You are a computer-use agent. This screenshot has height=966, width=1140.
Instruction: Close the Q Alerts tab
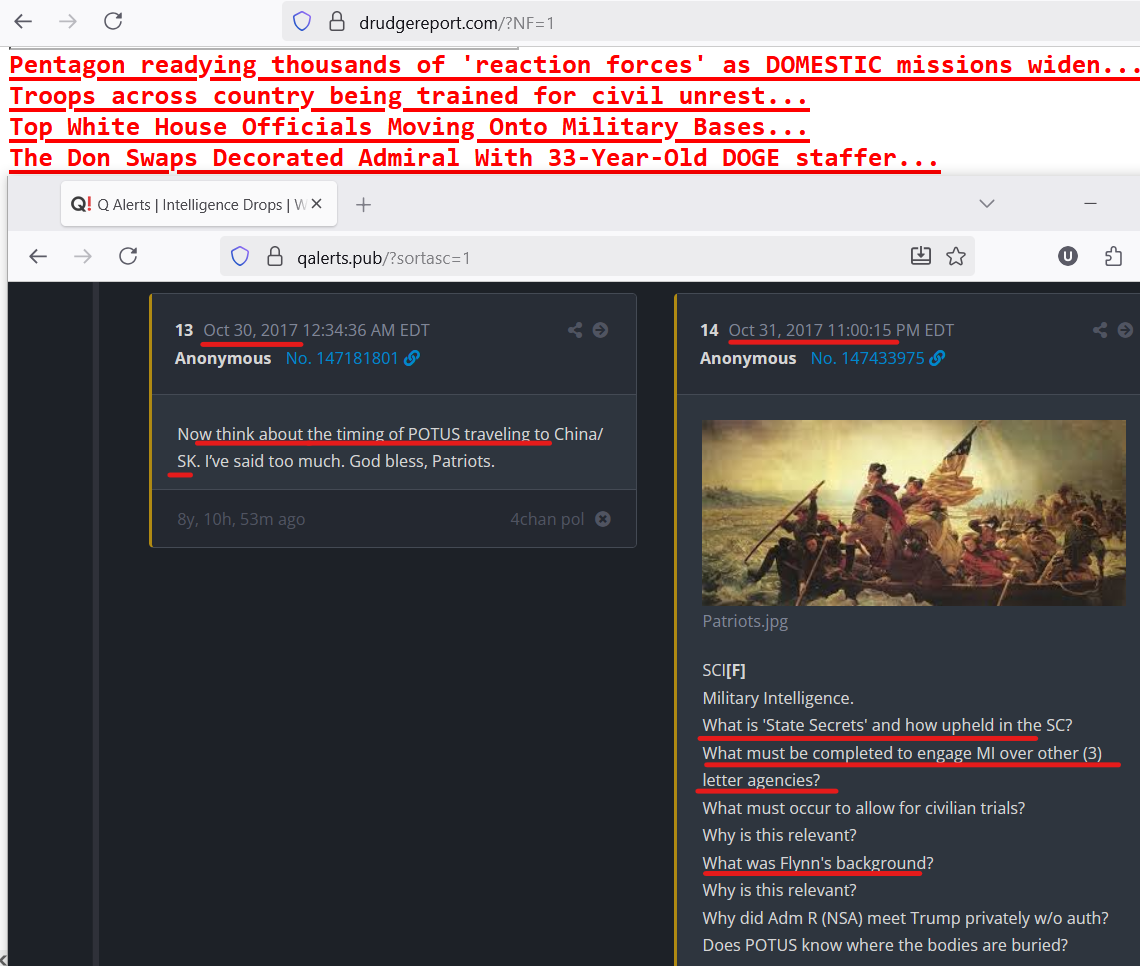316,204
